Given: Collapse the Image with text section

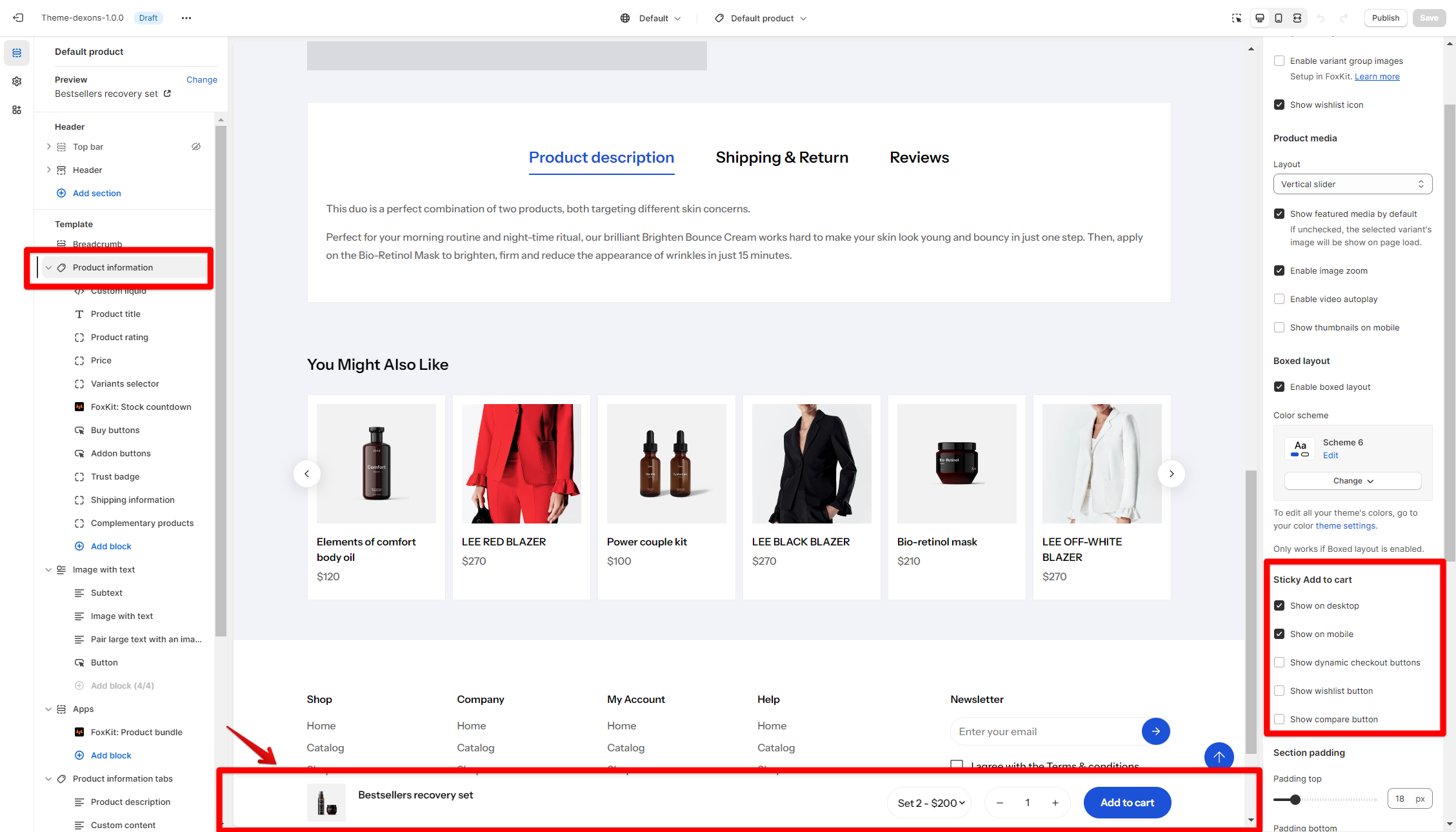Looking at the screenshot, I should click(48, 569).
